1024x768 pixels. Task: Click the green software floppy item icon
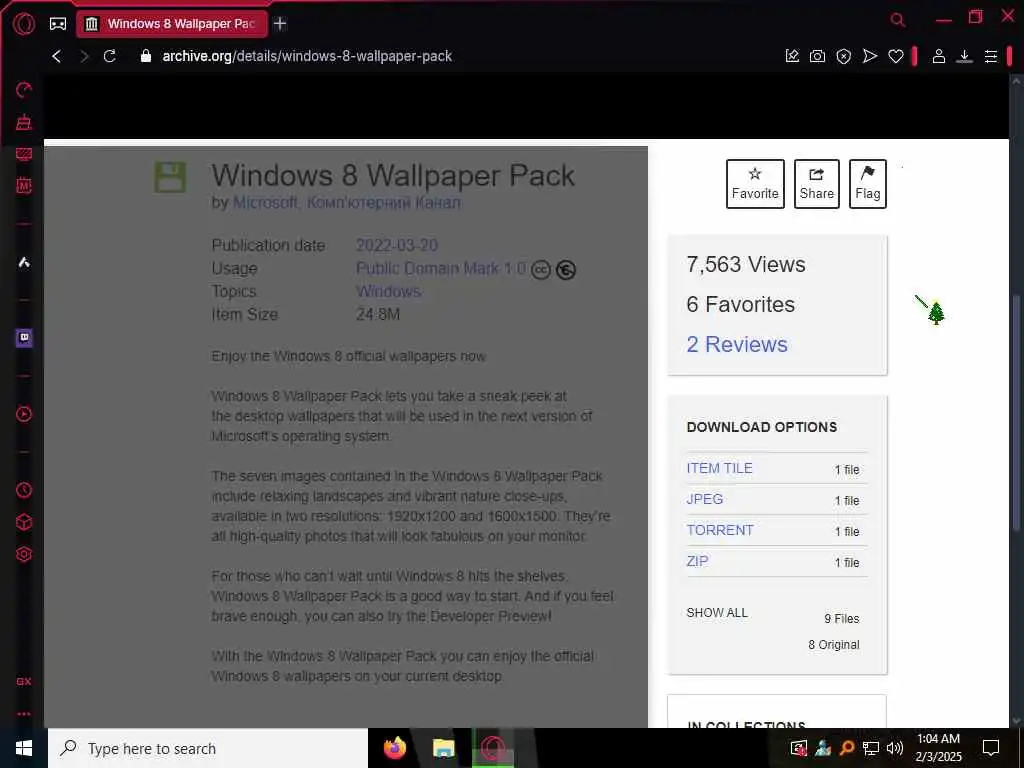(x=170, y=177)
